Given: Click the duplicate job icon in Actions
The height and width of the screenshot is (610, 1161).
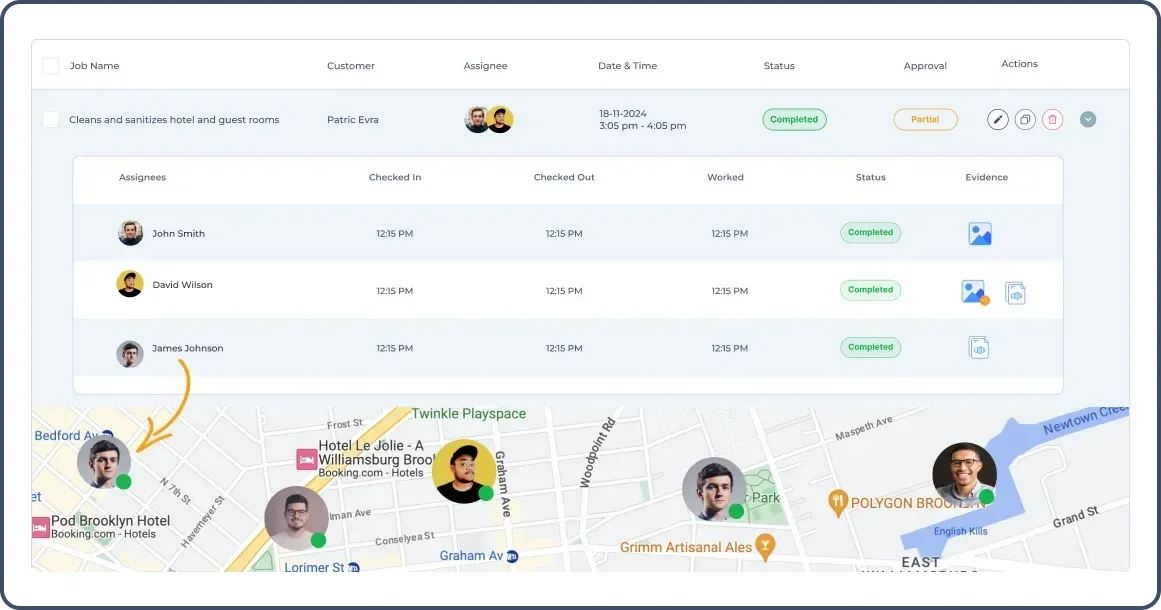Looking at the screenshot, I should (x=1025, y=119).
